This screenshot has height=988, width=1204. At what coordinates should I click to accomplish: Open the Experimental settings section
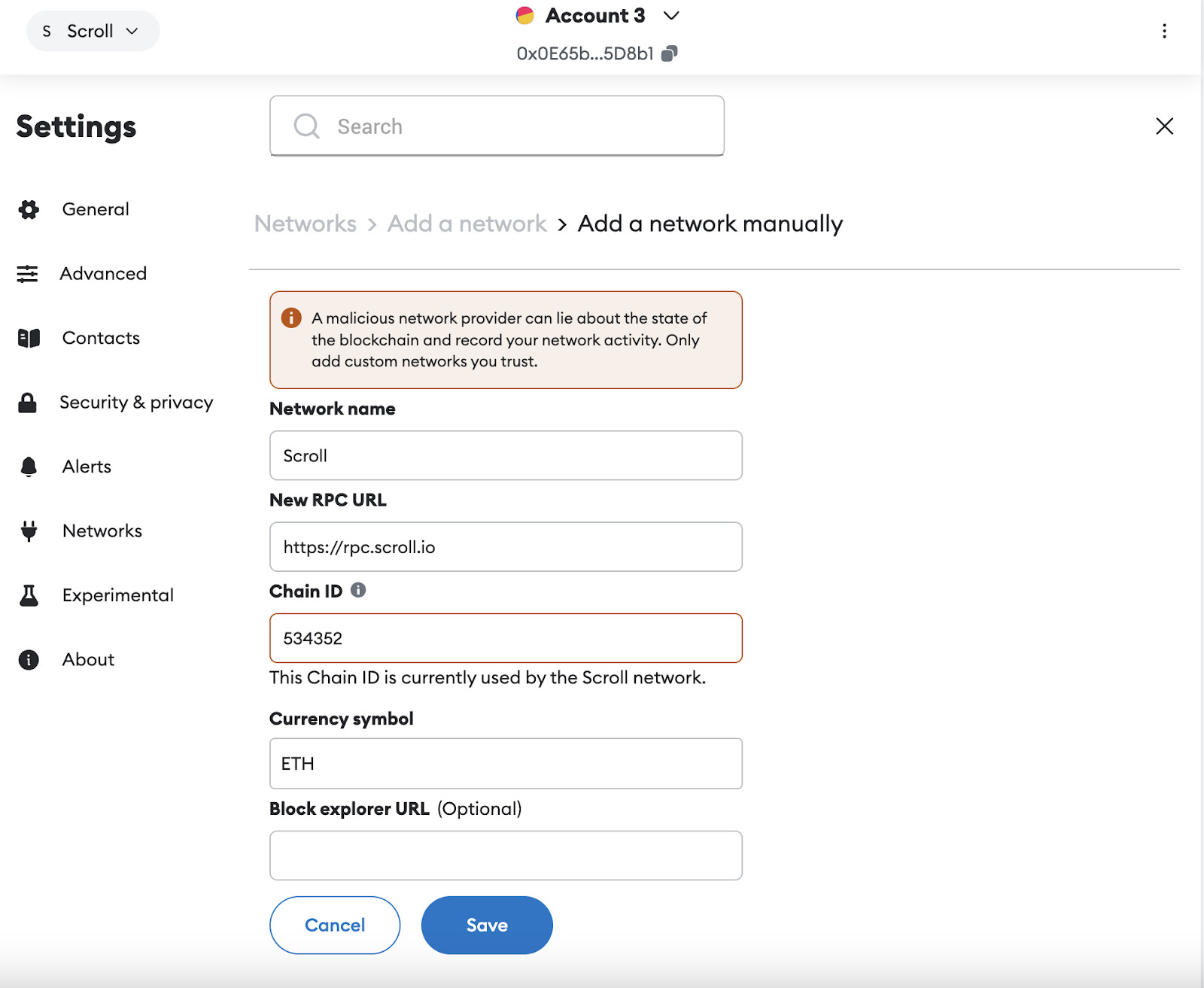[x=117, y=595]
